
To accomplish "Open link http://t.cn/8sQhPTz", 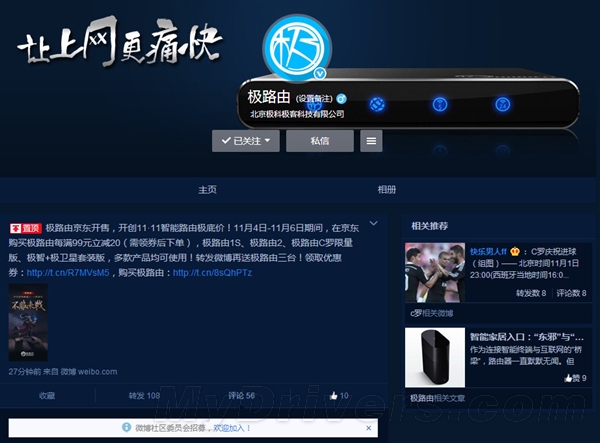I will point(212,273).
